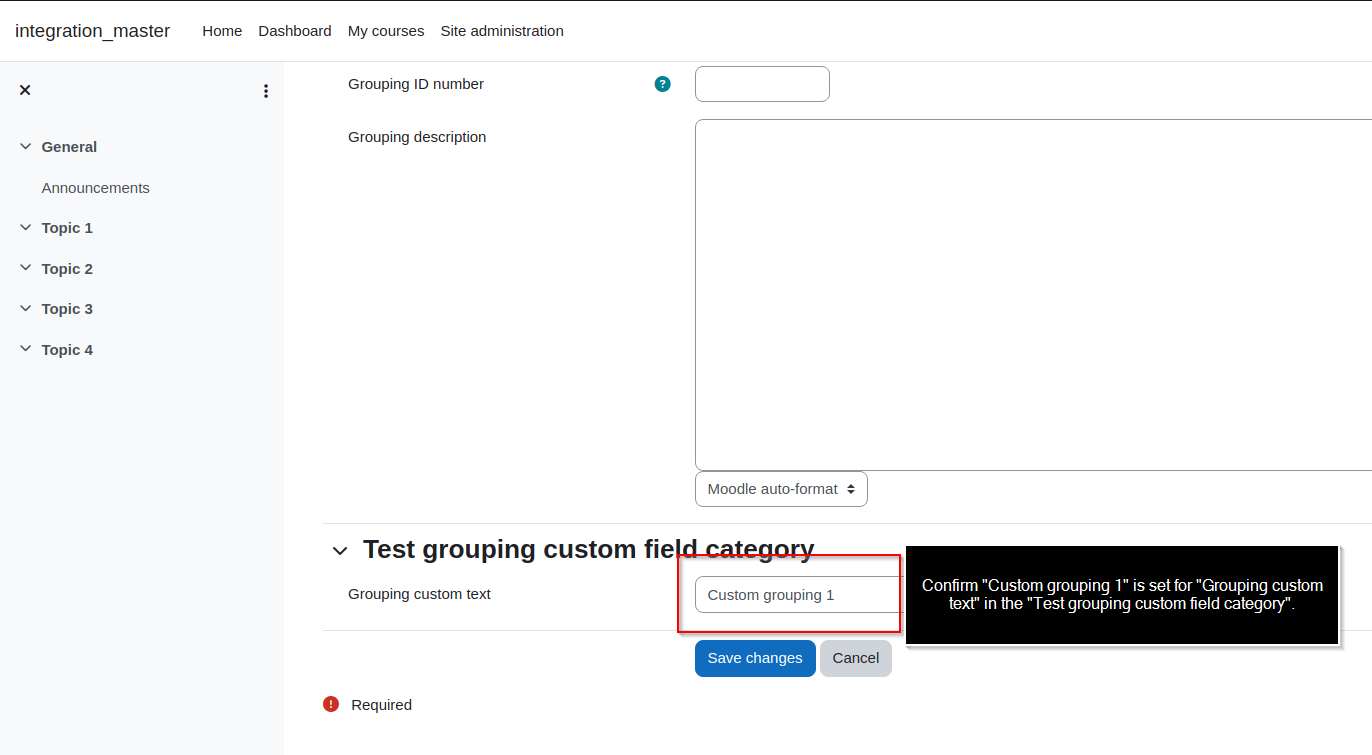
Task: Select Topic 1 in course index
Action: [67, 228]
